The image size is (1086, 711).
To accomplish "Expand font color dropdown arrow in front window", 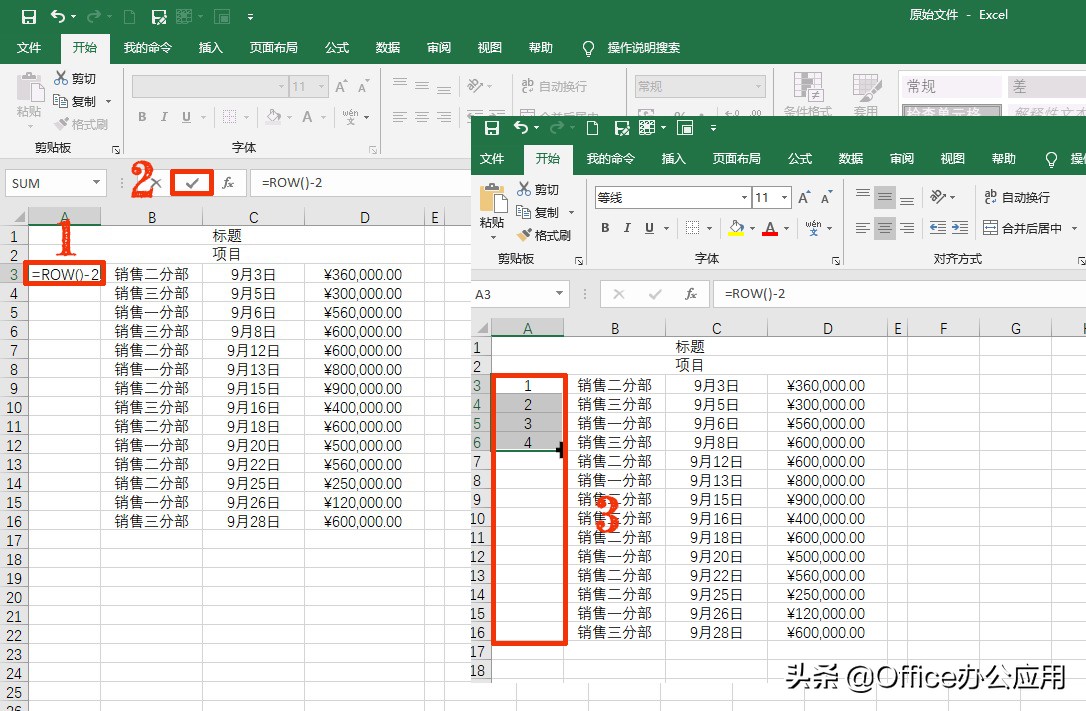I will point(786,228).
